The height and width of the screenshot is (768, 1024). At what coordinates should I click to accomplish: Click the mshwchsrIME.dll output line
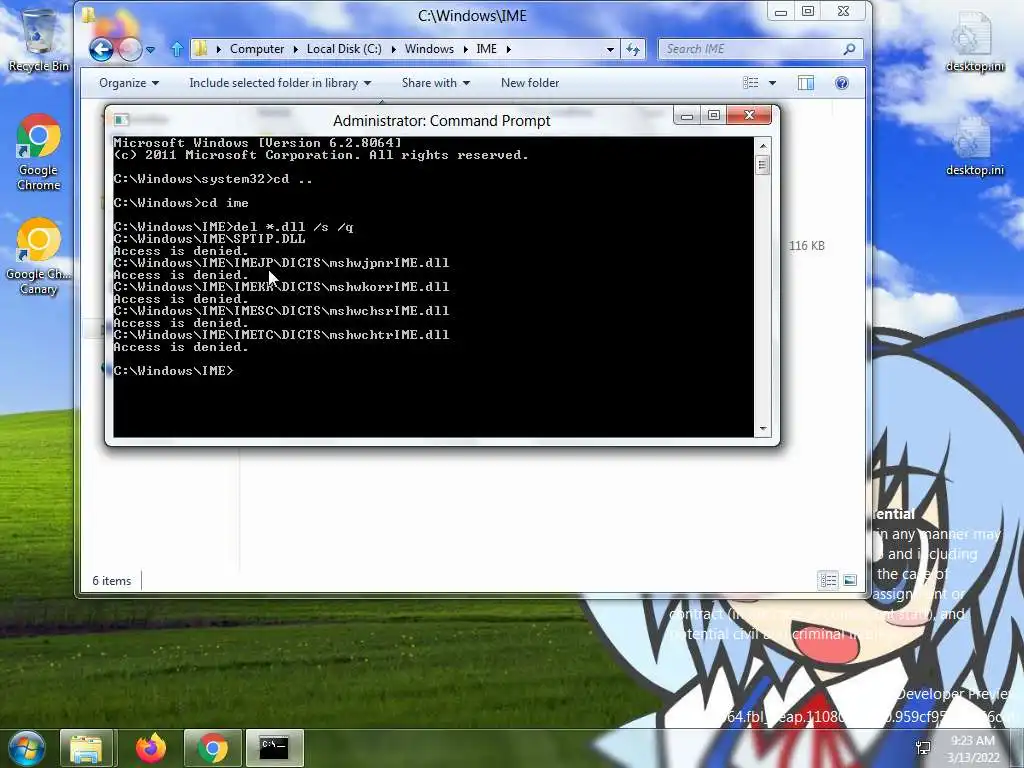(281, 311)
